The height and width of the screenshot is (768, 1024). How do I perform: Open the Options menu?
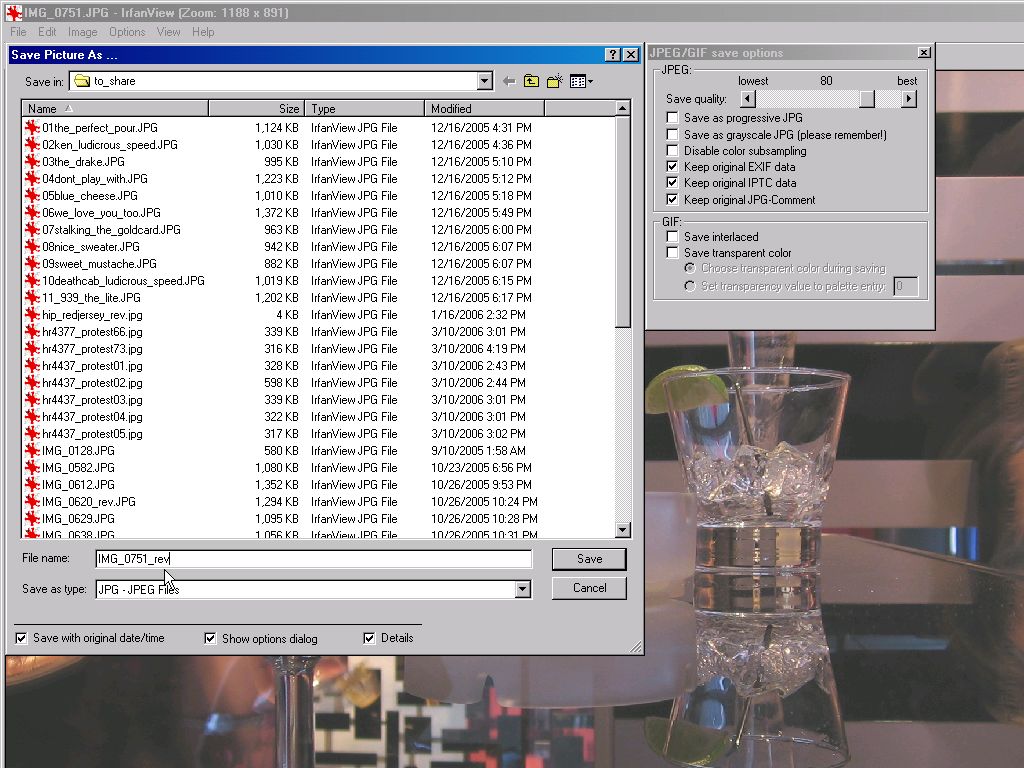(127, 32)
